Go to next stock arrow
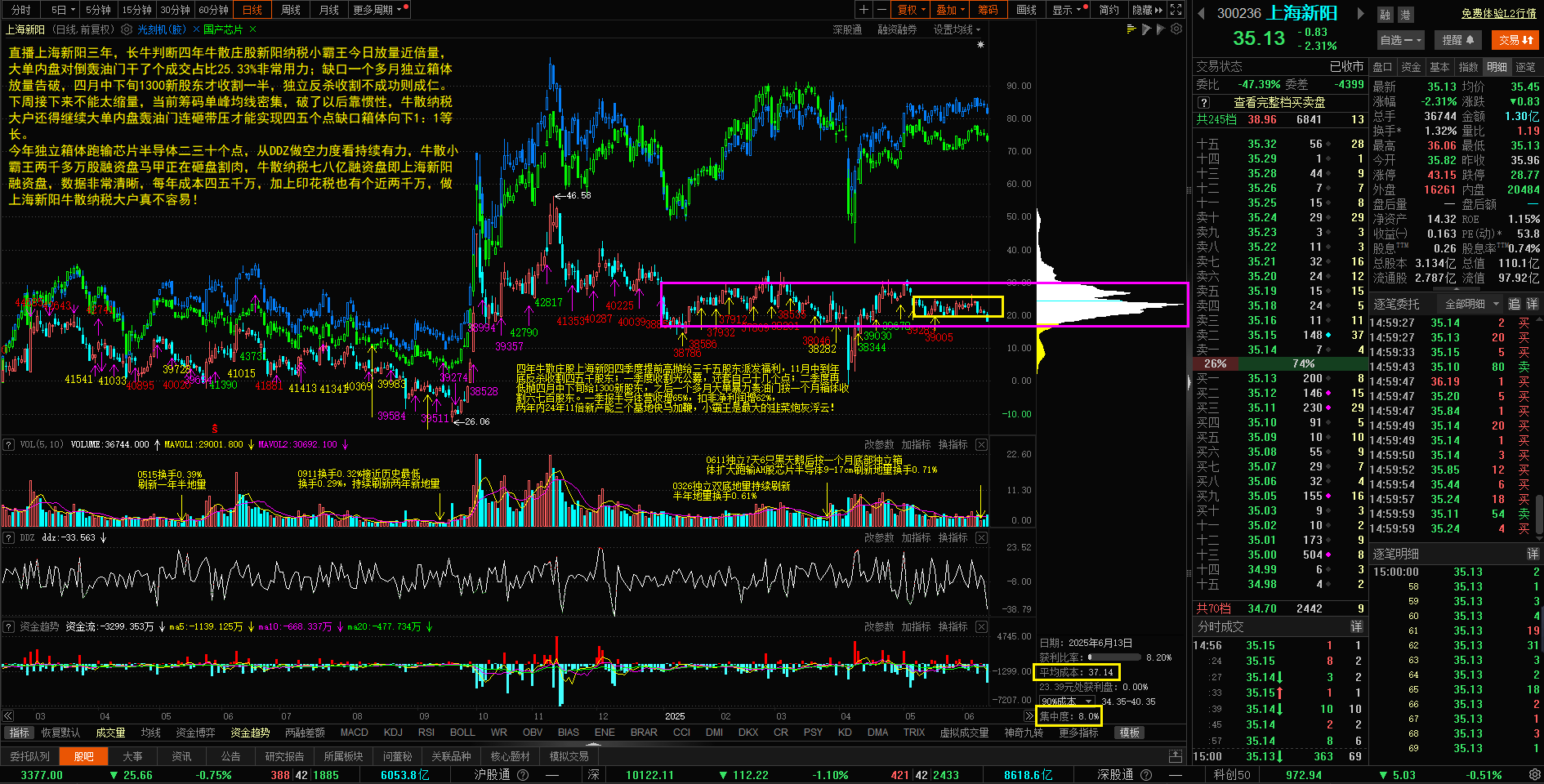 [1360, 13]
